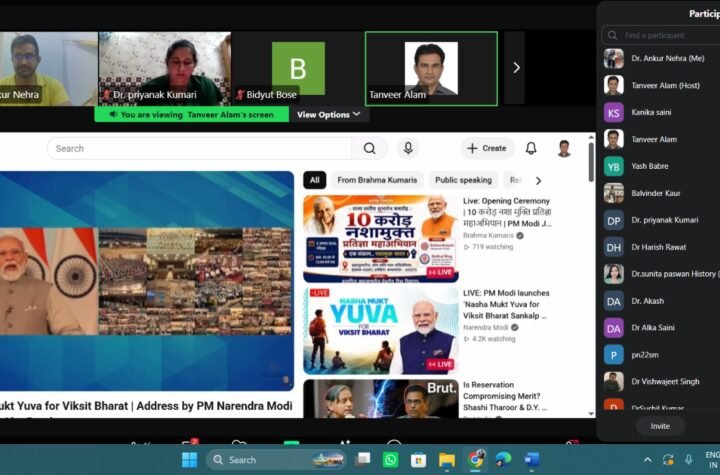
Task: Select Kanika saini participant row
Action: pos(660,112)
